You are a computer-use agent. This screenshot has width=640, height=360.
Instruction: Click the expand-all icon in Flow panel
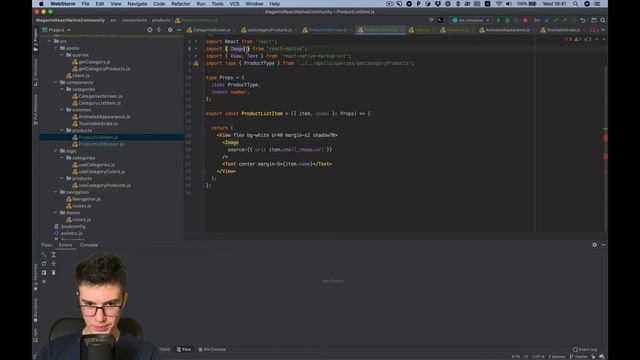click(x=53, y=255)
